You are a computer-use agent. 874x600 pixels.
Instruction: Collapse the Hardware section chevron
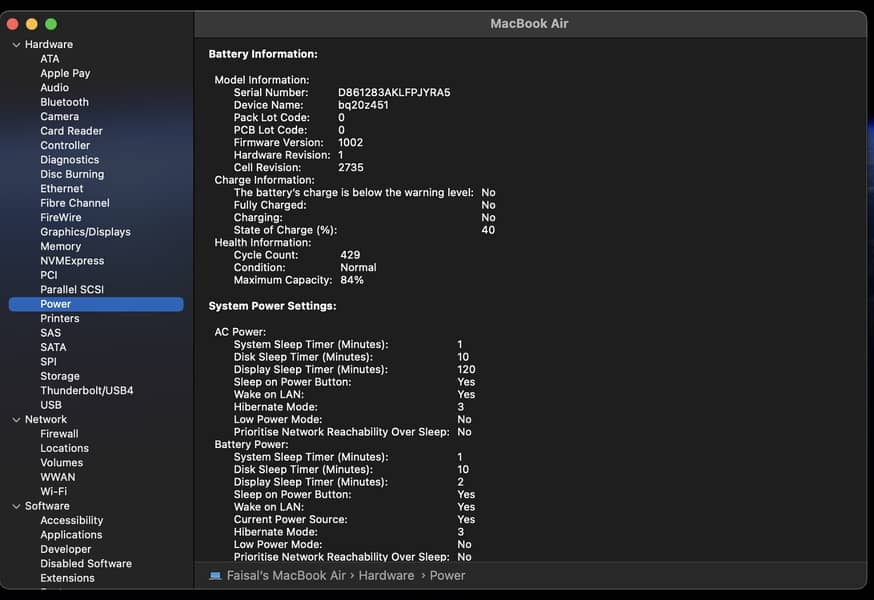click(x=16, y=45)
